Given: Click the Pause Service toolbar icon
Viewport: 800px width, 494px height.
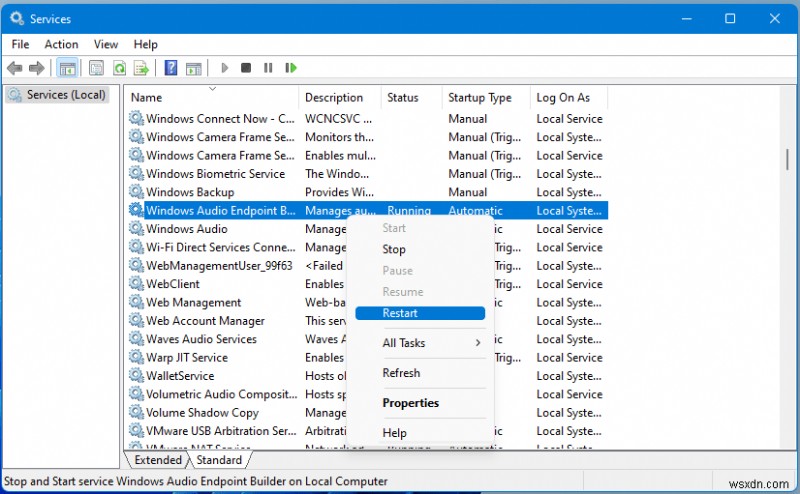Looking at the screenshot, I should point(268,67).
